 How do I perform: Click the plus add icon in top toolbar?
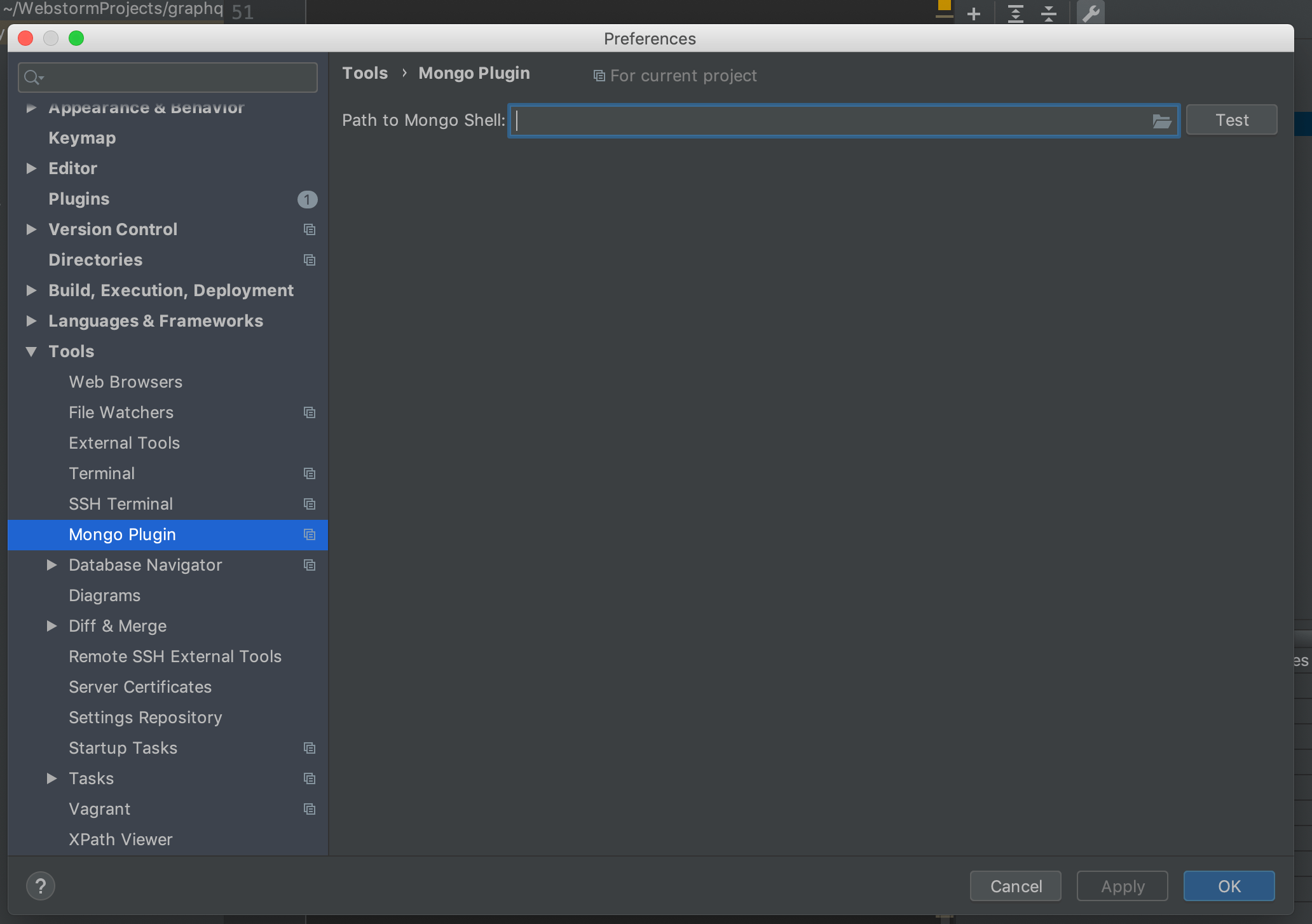pyautogui.click(x=973, y=13)
